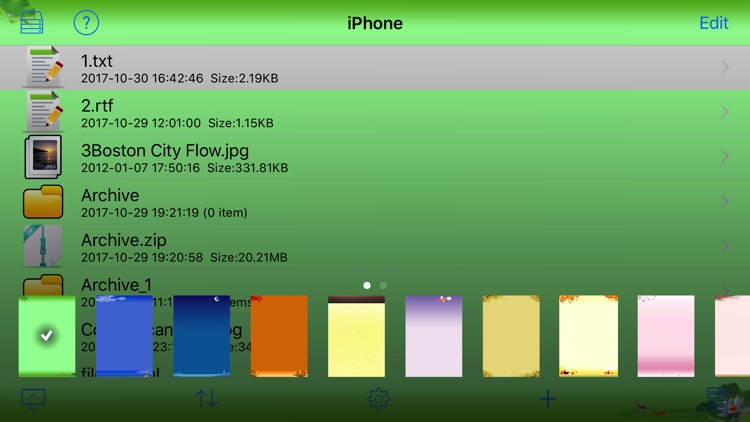Select the 1.txt file name
Image resolution: width=750 pixels, height=422 pixels.
pyautogui.click(x=97, y=61)
